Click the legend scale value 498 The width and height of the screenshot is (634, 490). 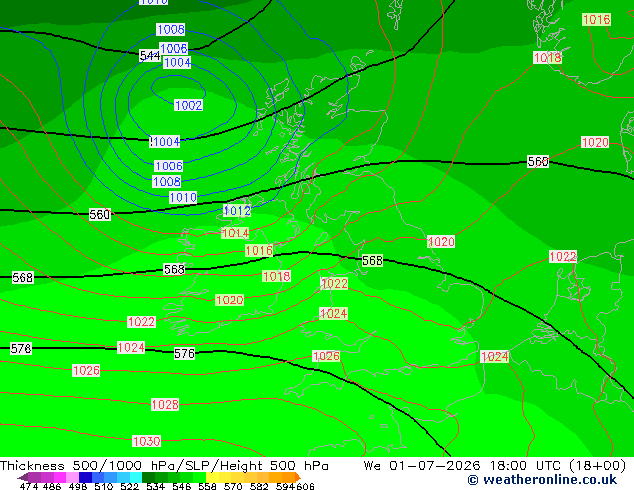click(78, 486)
